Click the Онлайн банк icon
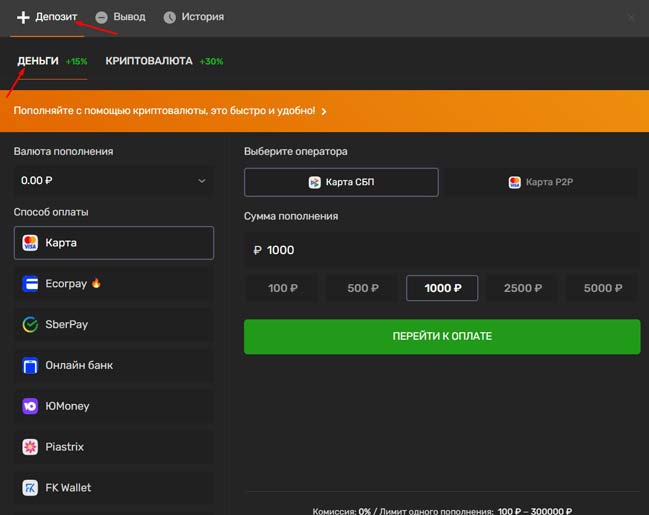 coord(30,366)
